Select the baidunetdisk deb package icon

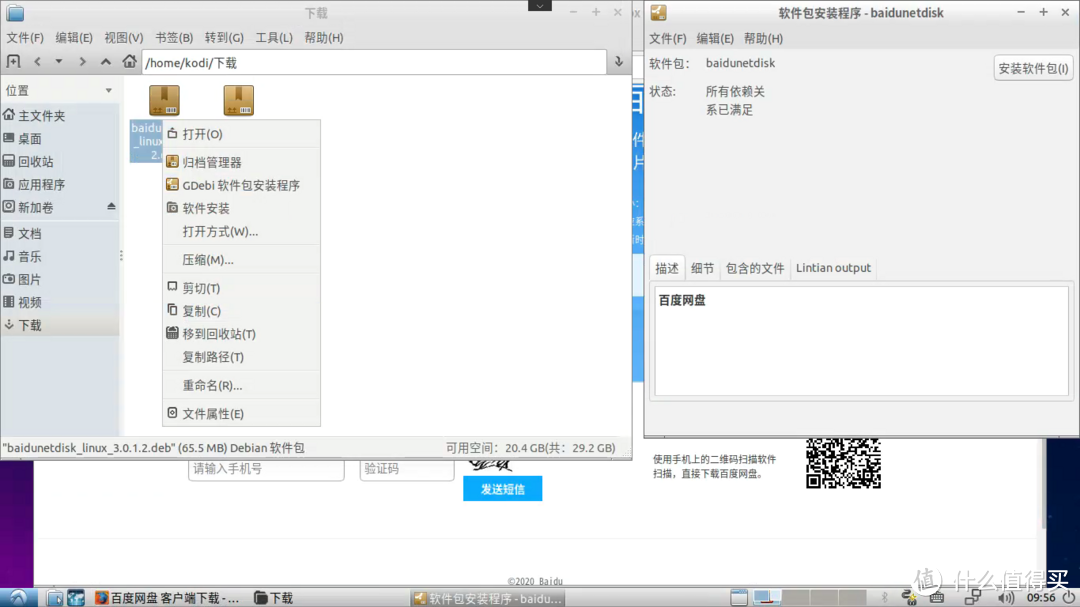point(164,100)
